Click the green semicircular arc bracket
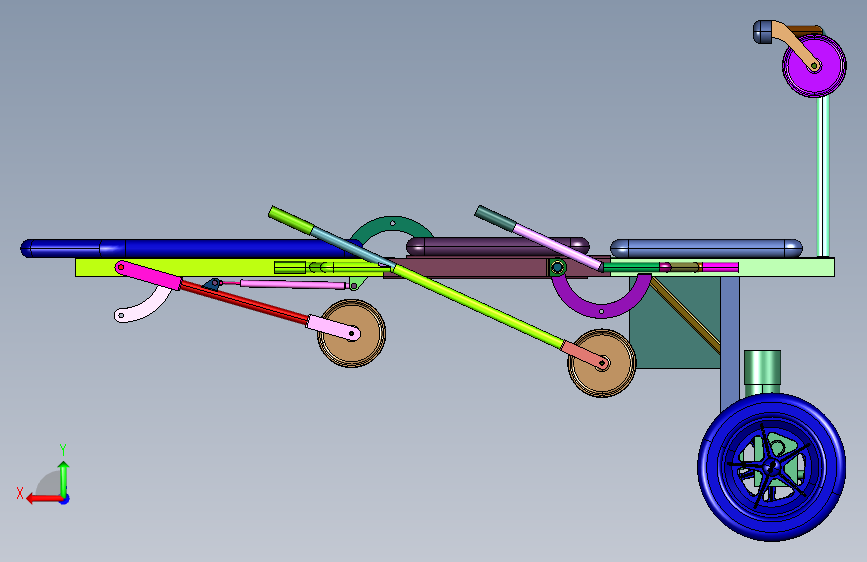 (392, 228)
